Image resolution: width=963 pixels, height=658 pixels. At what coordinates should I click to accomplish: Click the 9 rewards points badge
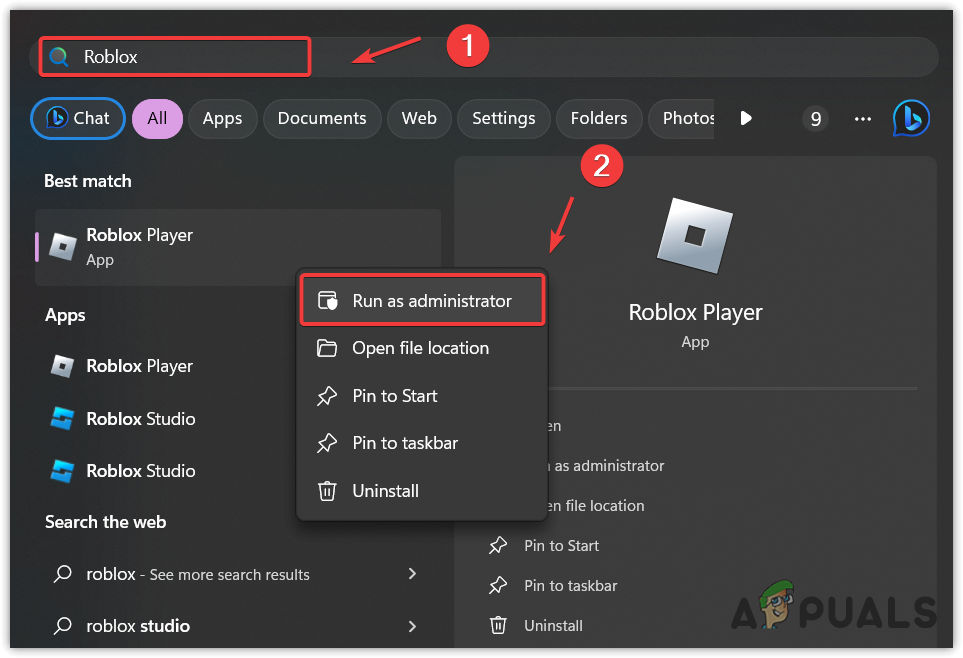[816, 118]
